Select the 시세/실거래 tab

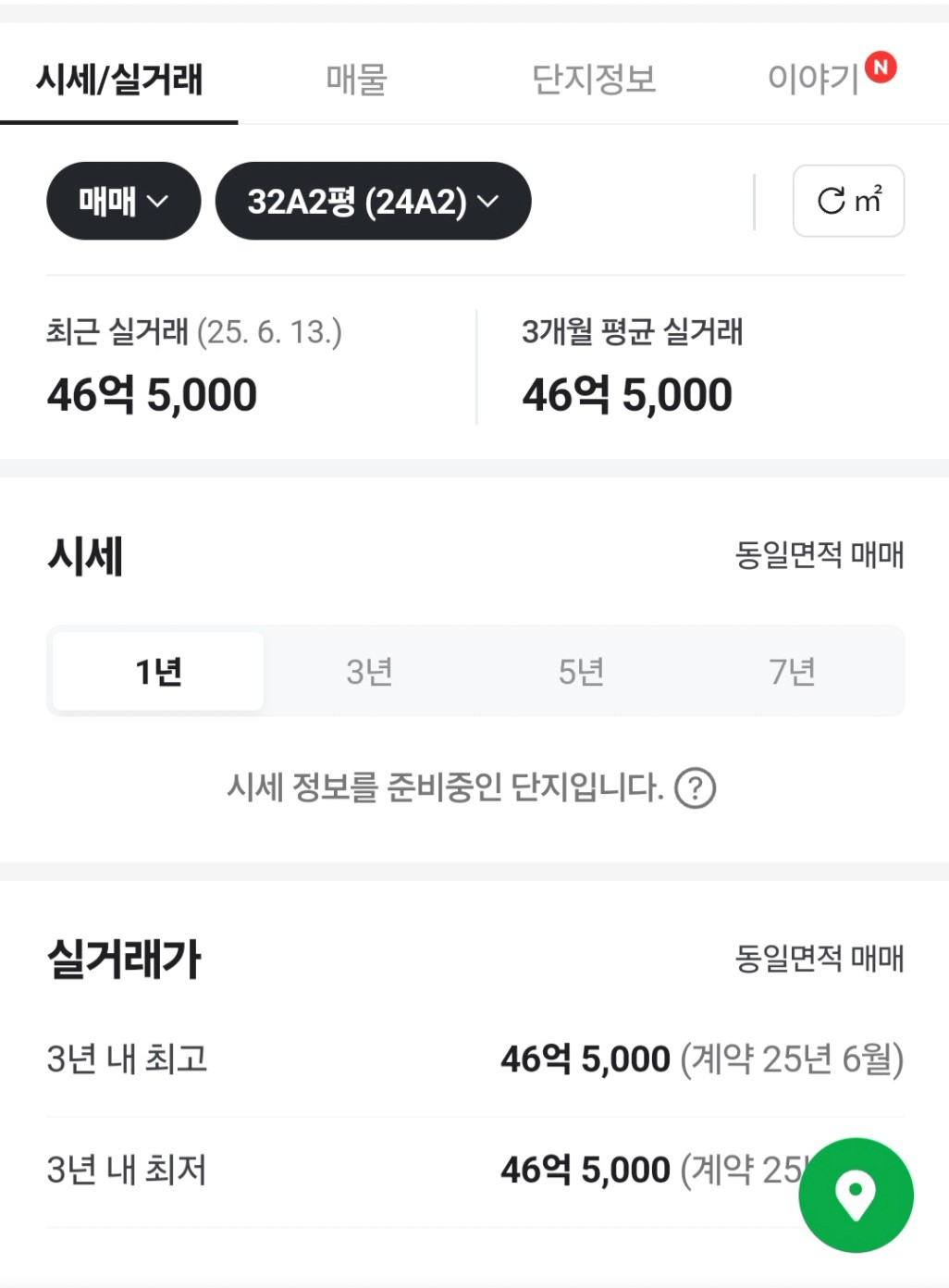pyautogui.click(x=118, y=79)
